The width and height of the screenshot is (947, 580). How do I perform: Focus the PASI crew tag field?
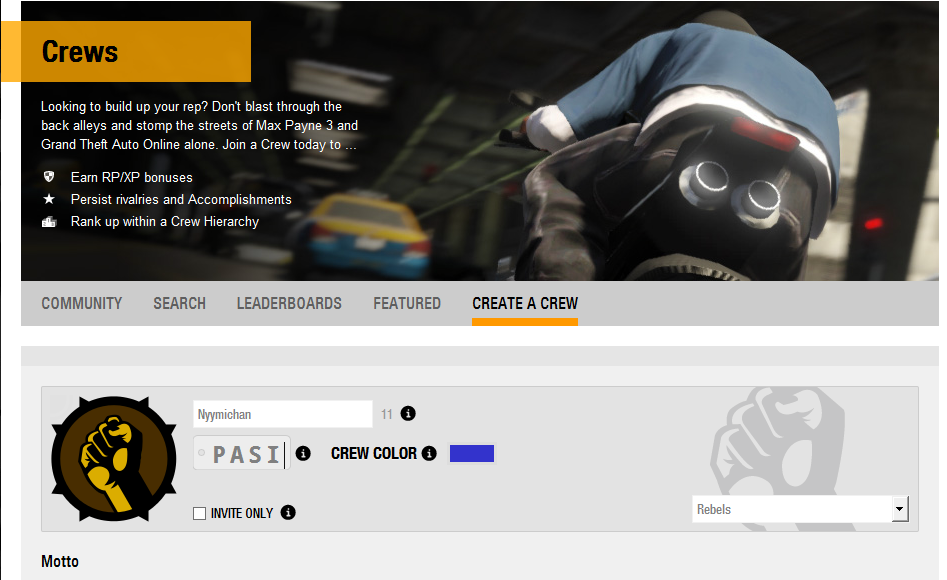(x=242, y=454)
